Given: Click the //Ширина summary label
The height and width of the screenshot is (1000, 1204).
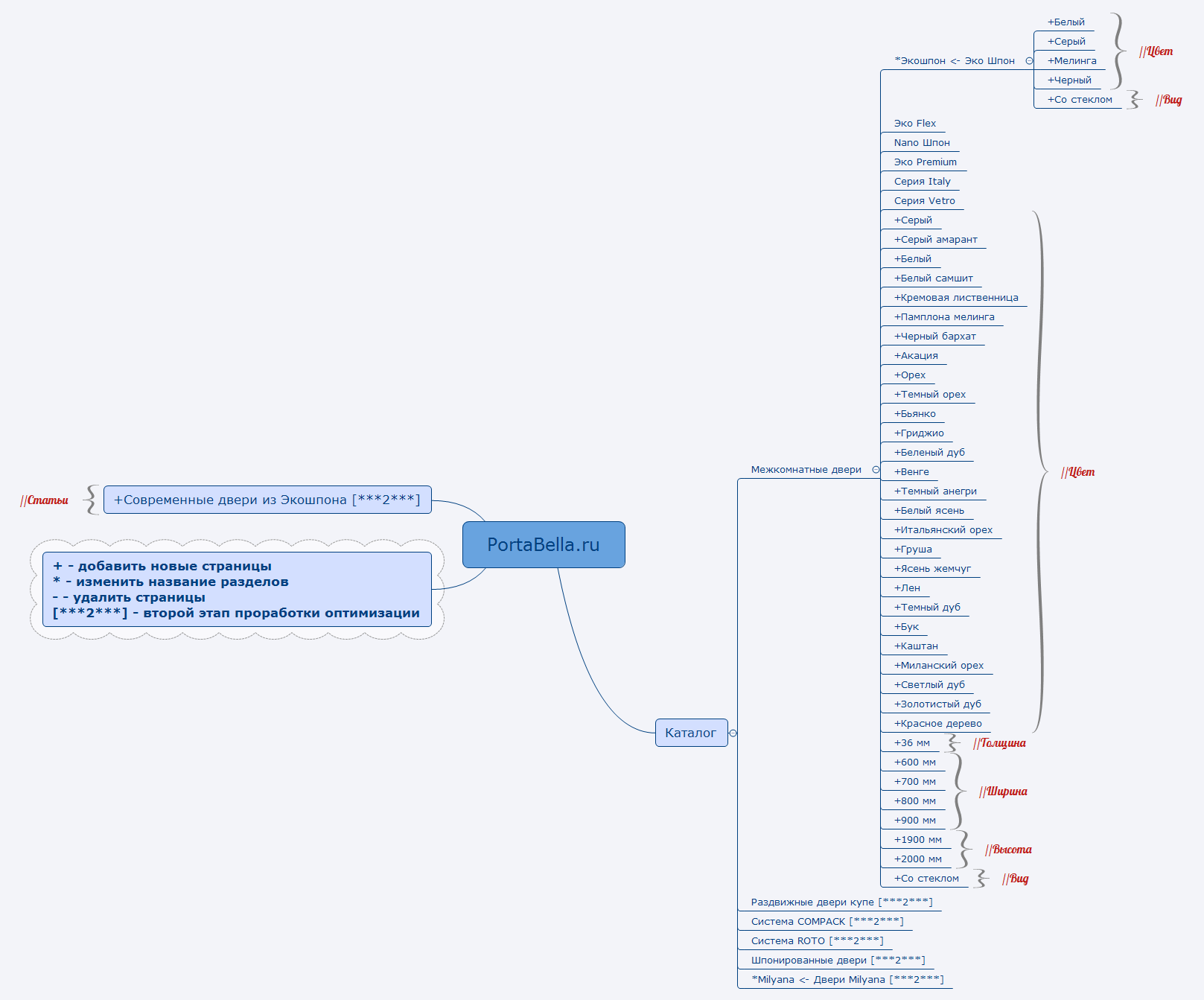Looking at the screenshot, I should (x=1003, y=792).
